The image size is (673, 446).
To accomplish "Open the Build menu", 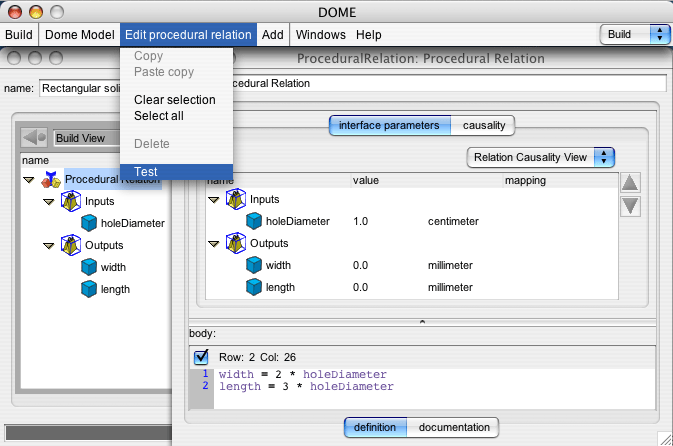I will pos(19,34).
